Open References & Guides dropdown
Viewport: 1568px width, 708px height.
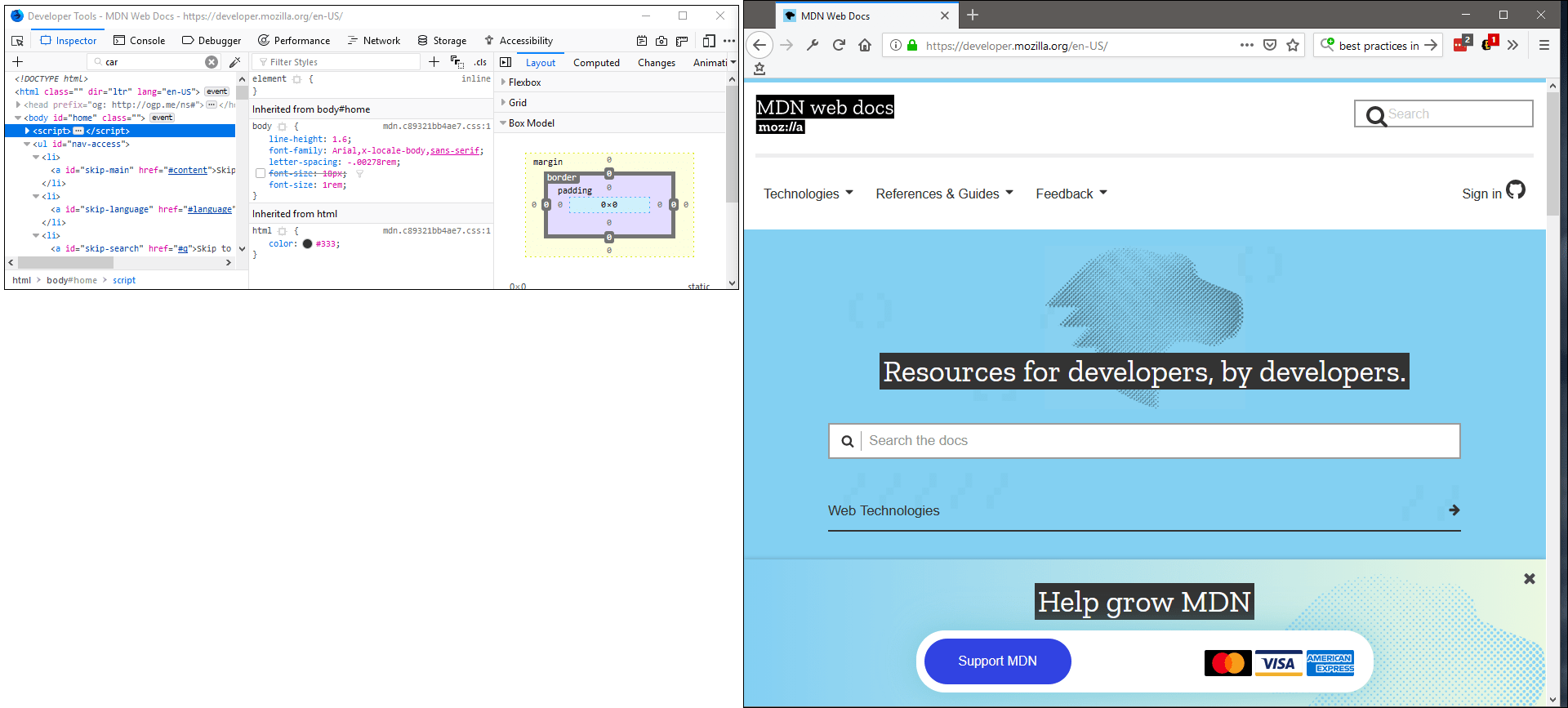pyautogui.click(x=945, y=194)
